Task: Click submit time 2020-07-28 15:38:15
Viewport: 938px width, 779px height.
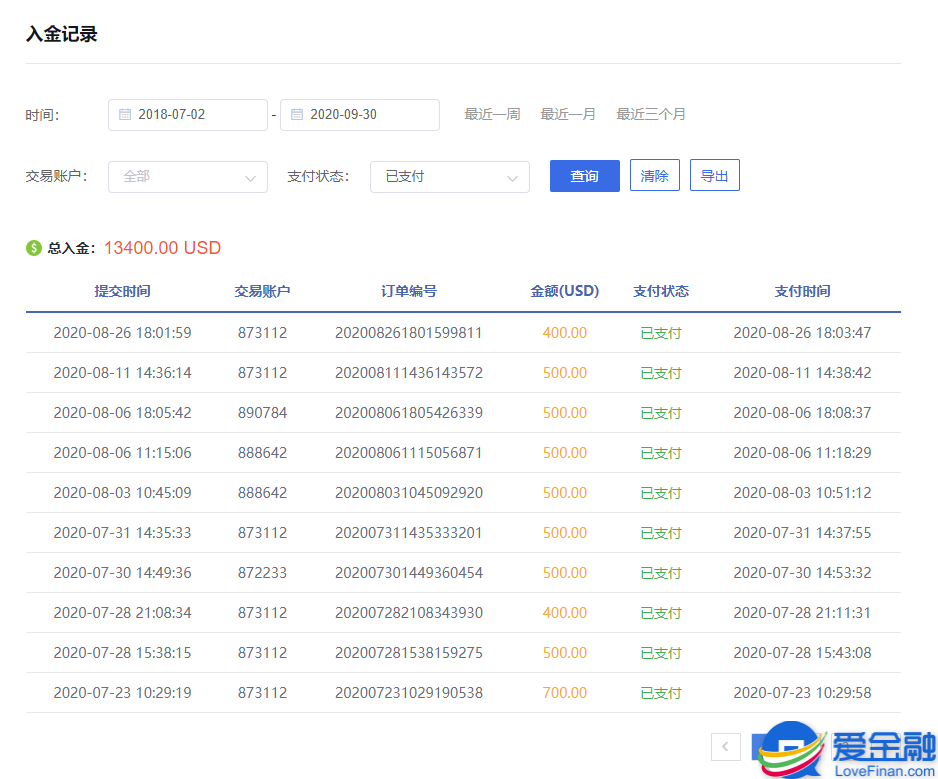Action: click(123, 653)
